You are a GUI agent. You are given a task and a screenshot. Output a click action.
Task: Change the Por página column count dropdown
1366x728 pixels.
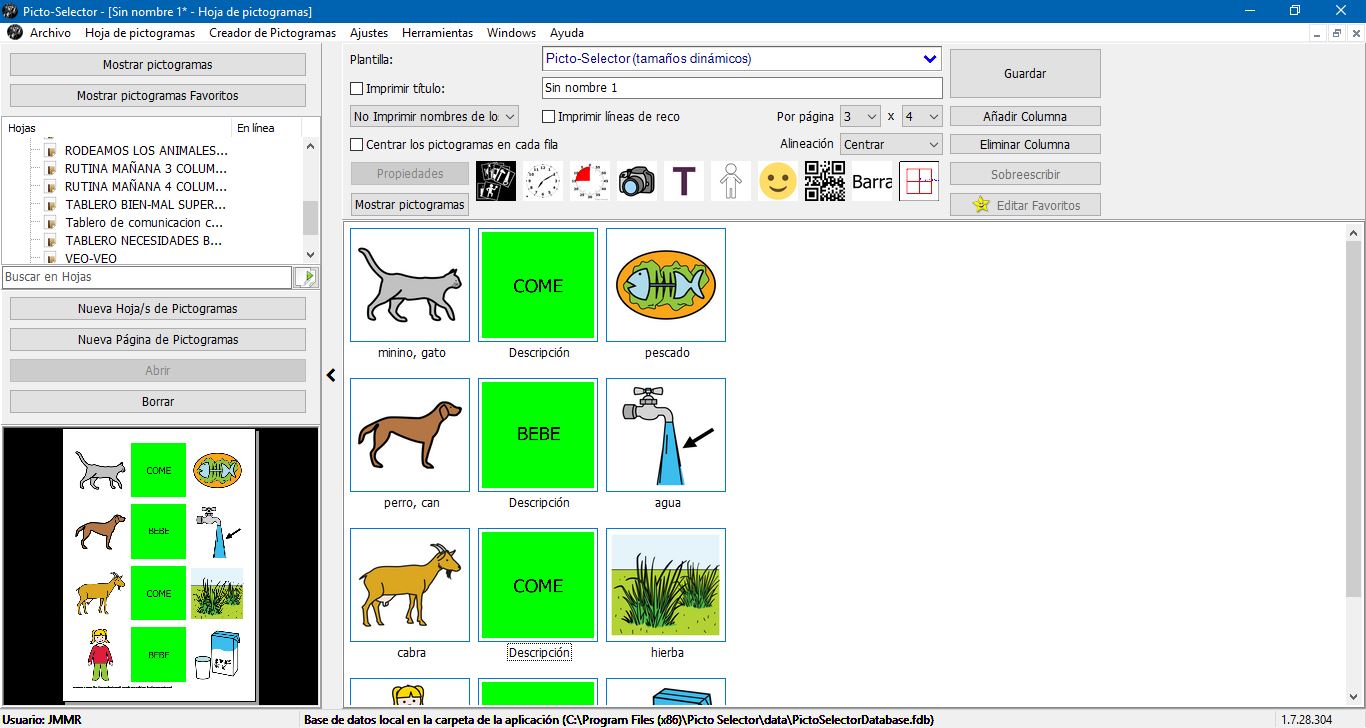point(858,116)
